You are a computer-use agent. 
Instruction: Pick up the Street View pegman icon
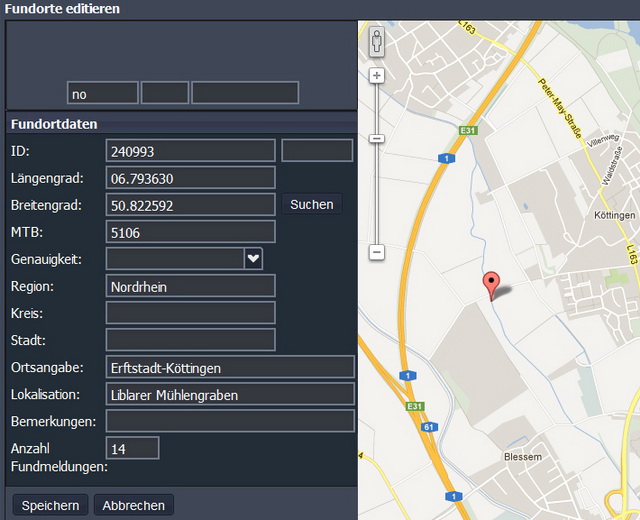pos(377,41)
